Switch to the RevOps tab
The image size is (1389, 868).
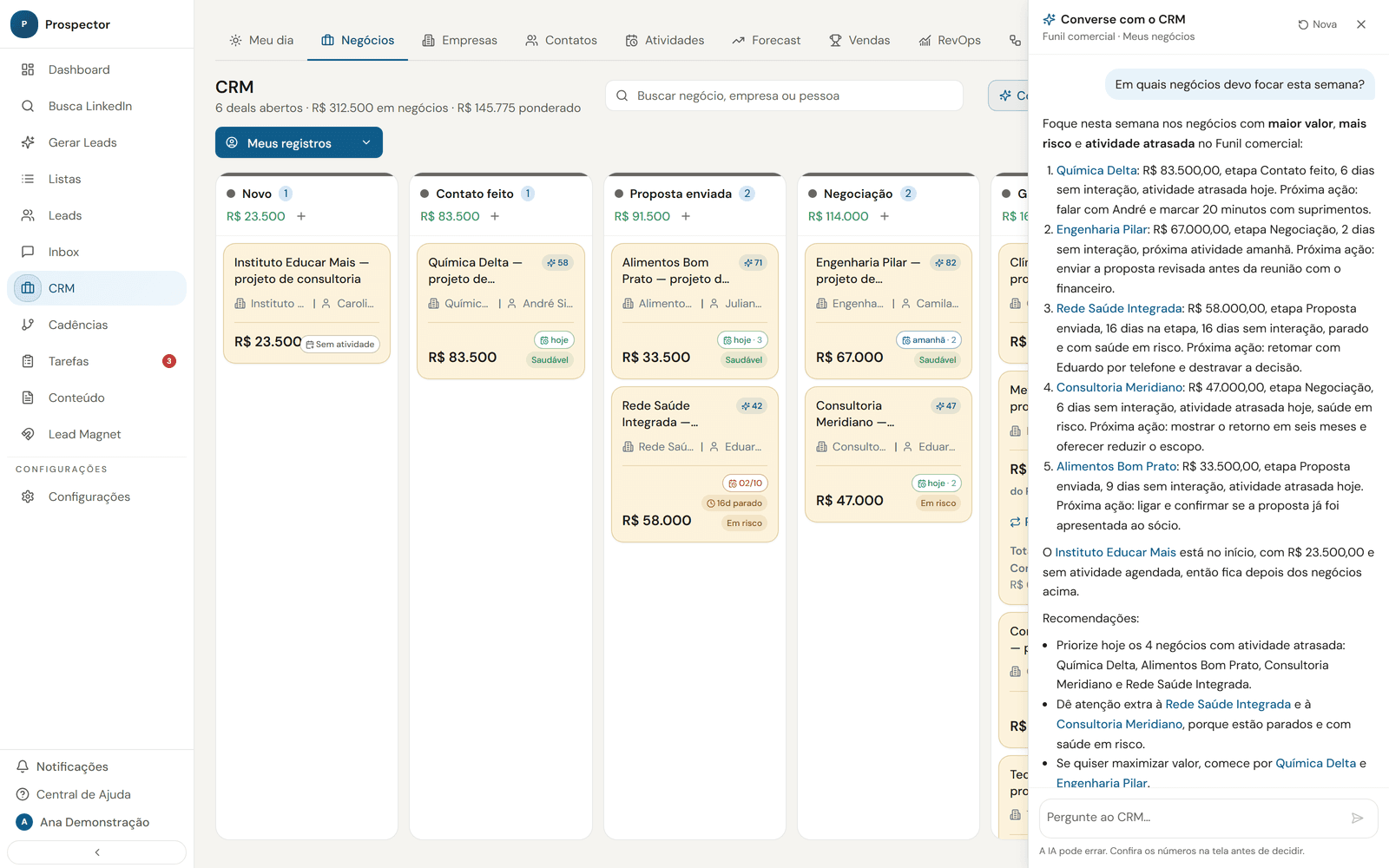950,40
